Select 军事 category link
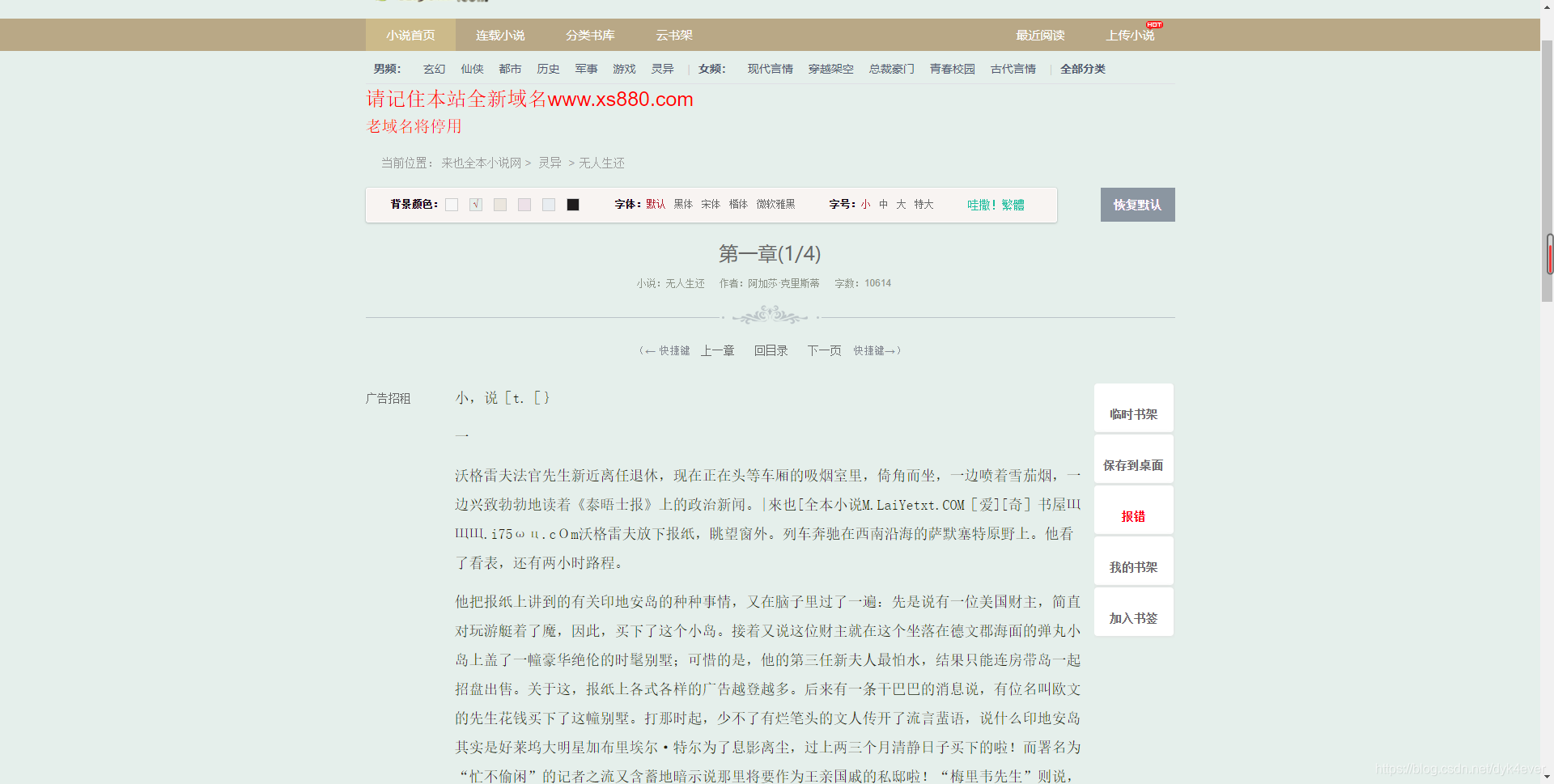1554x784 pixels. [x=586, y=69]
